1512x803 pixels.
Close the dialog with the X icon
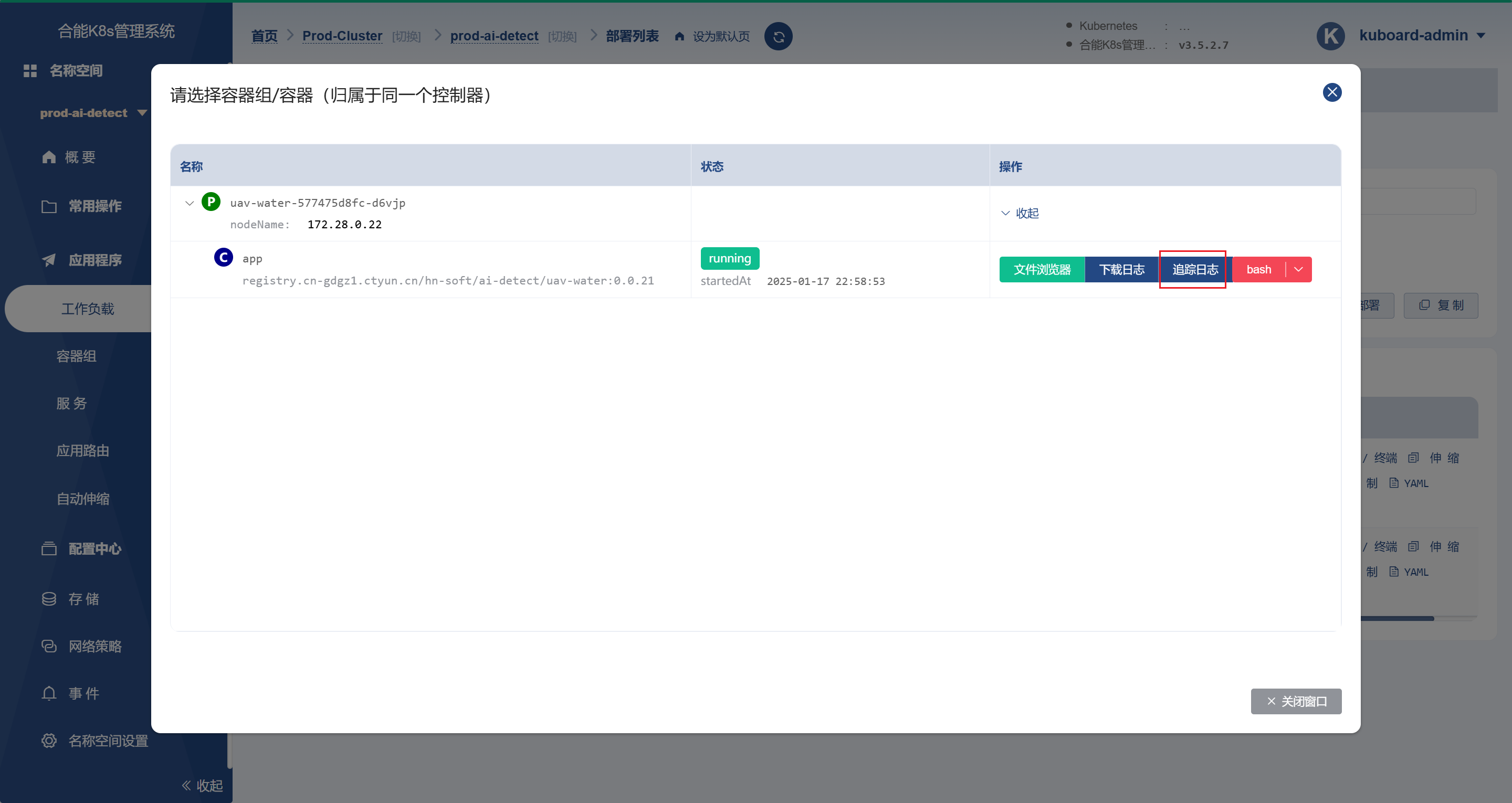point(1332,92)
